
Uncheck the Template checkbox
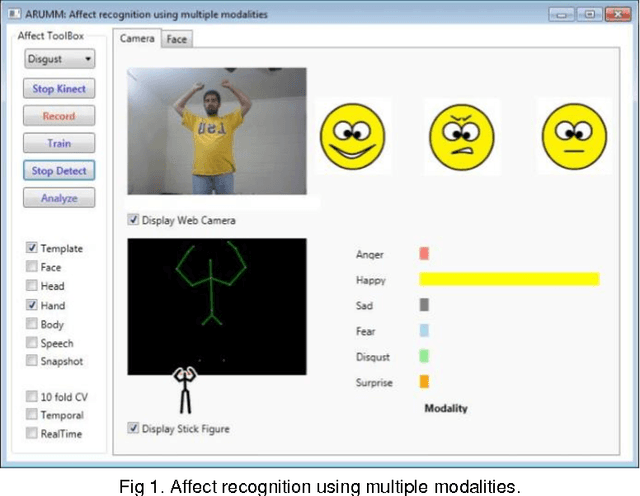[33, 248]
